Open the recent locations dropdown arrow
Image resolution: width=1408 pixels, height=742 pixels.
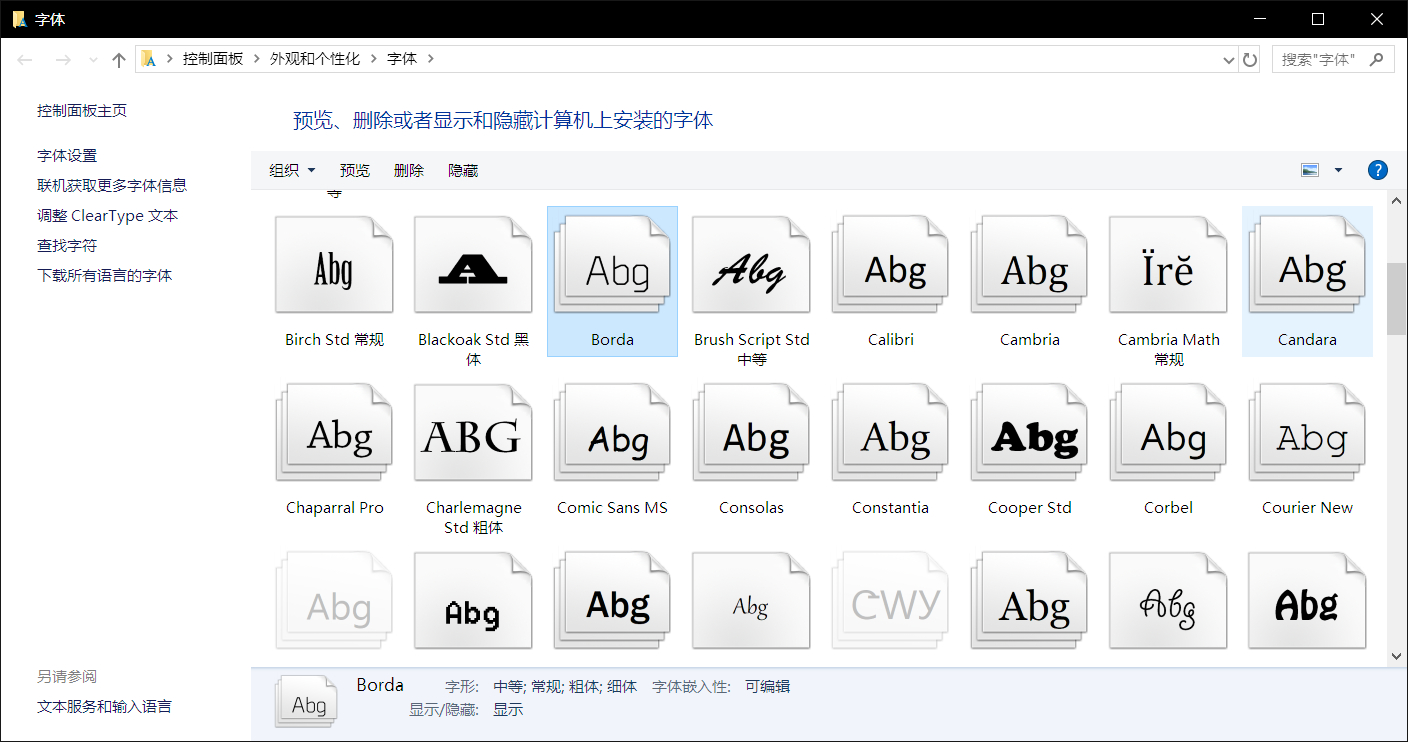pos(93,60)
